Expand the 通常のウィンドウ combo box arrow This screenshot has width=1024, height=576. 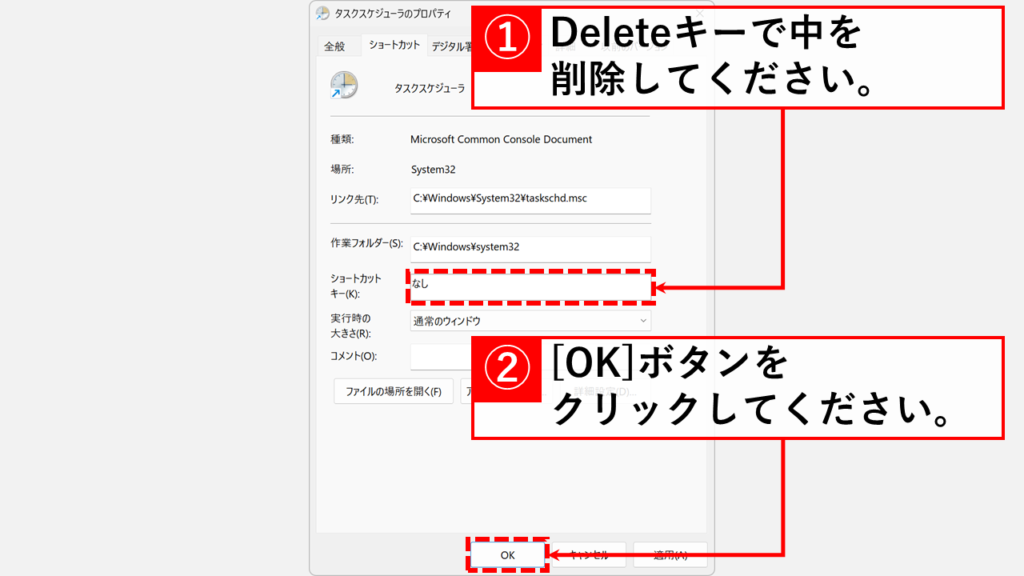point(643,322)
